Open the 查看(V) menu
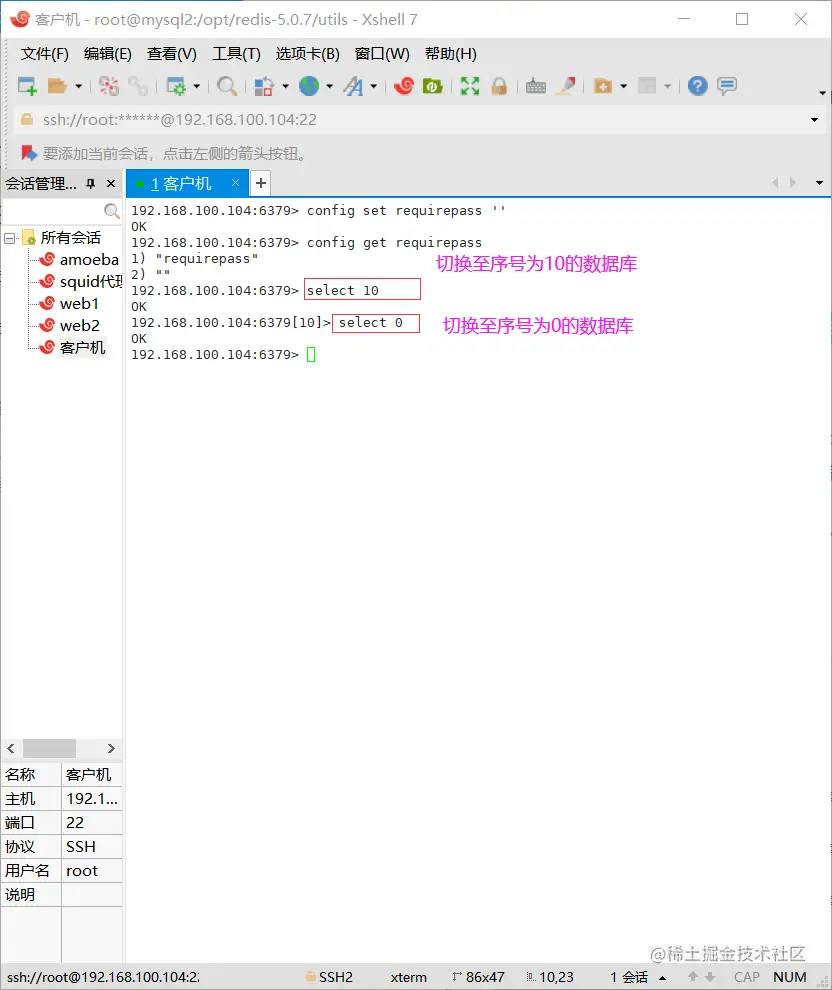 [x=172, y=54]
